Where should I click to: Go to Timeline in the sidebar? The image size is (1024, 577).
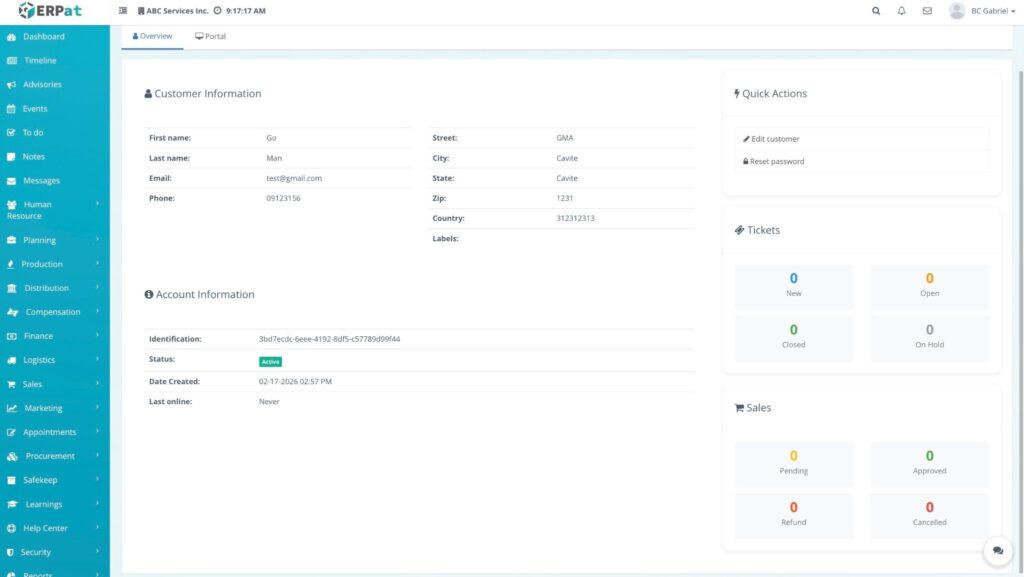click(x=40, y=61)
